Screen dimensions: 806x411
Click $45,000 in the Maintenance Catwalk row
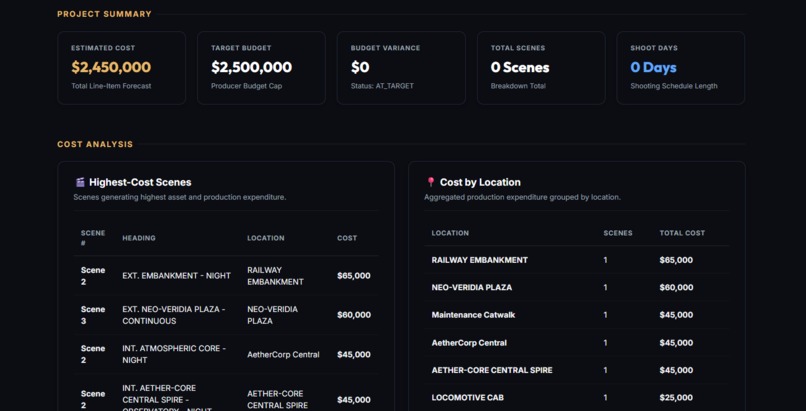pyautogui.click(x=676, y=315)
